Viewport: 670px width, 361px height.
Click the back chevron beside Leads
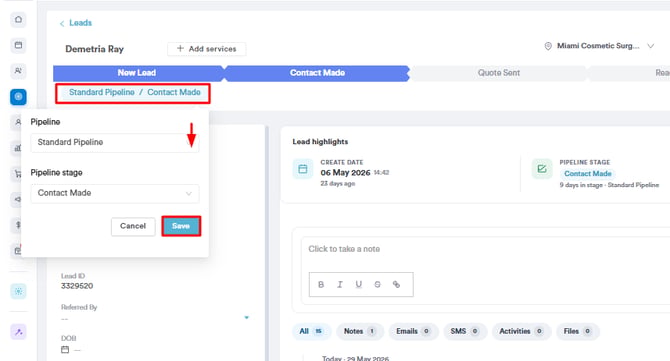(x=62, y=23)
